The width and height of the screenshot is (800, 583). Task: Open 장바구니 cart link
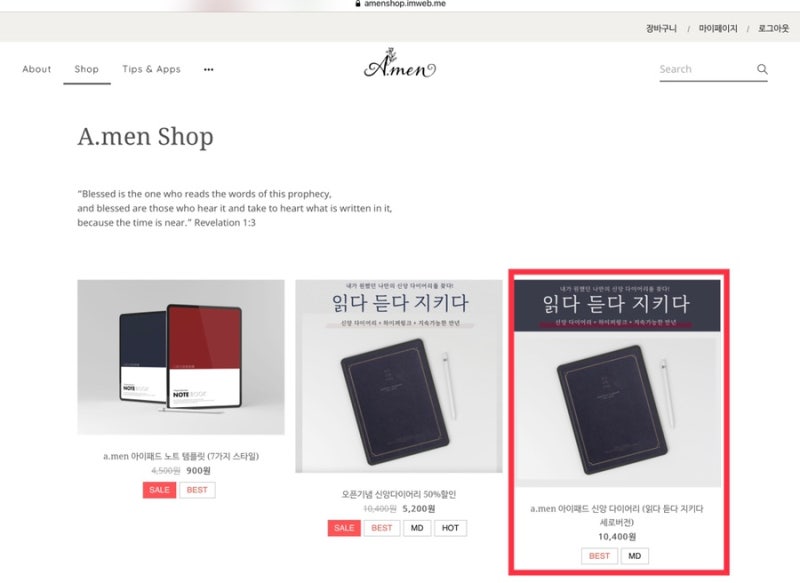(661, 29)
